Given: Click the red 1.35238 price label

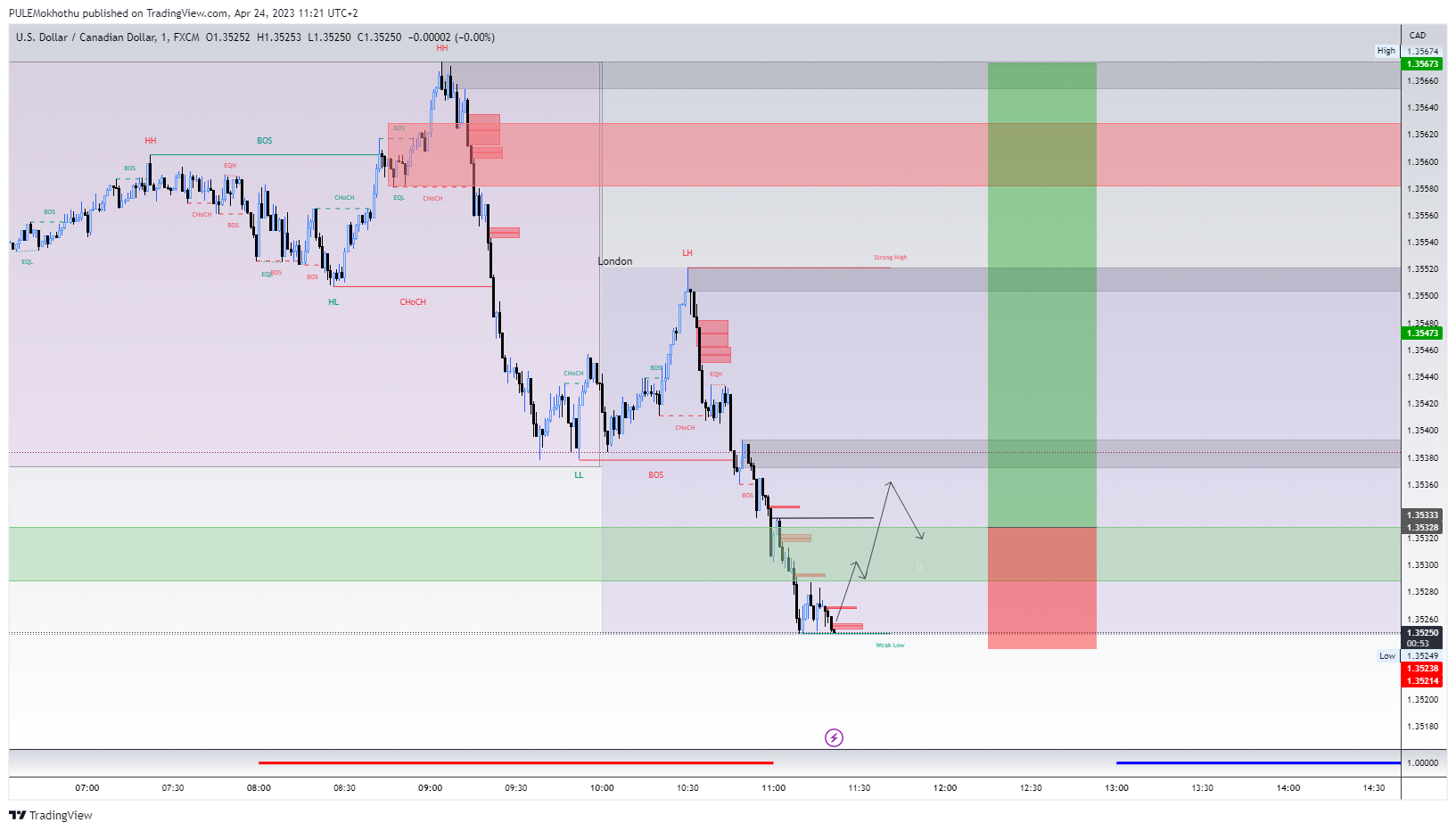Looking at the screenshot, I should [x=1423, y=669].
